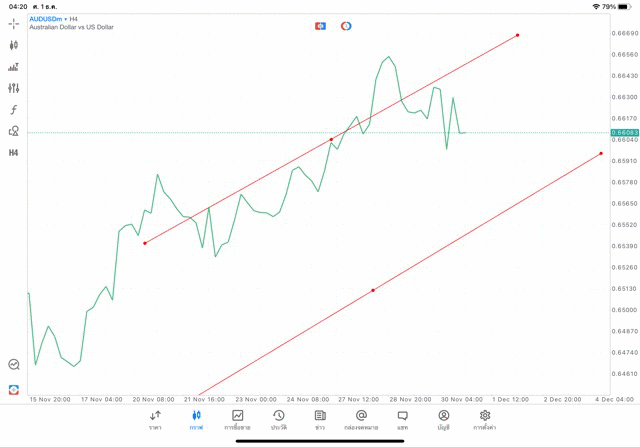Open the Quotes (ราคา) tab
640x447 pixels.
click(155, 420)
